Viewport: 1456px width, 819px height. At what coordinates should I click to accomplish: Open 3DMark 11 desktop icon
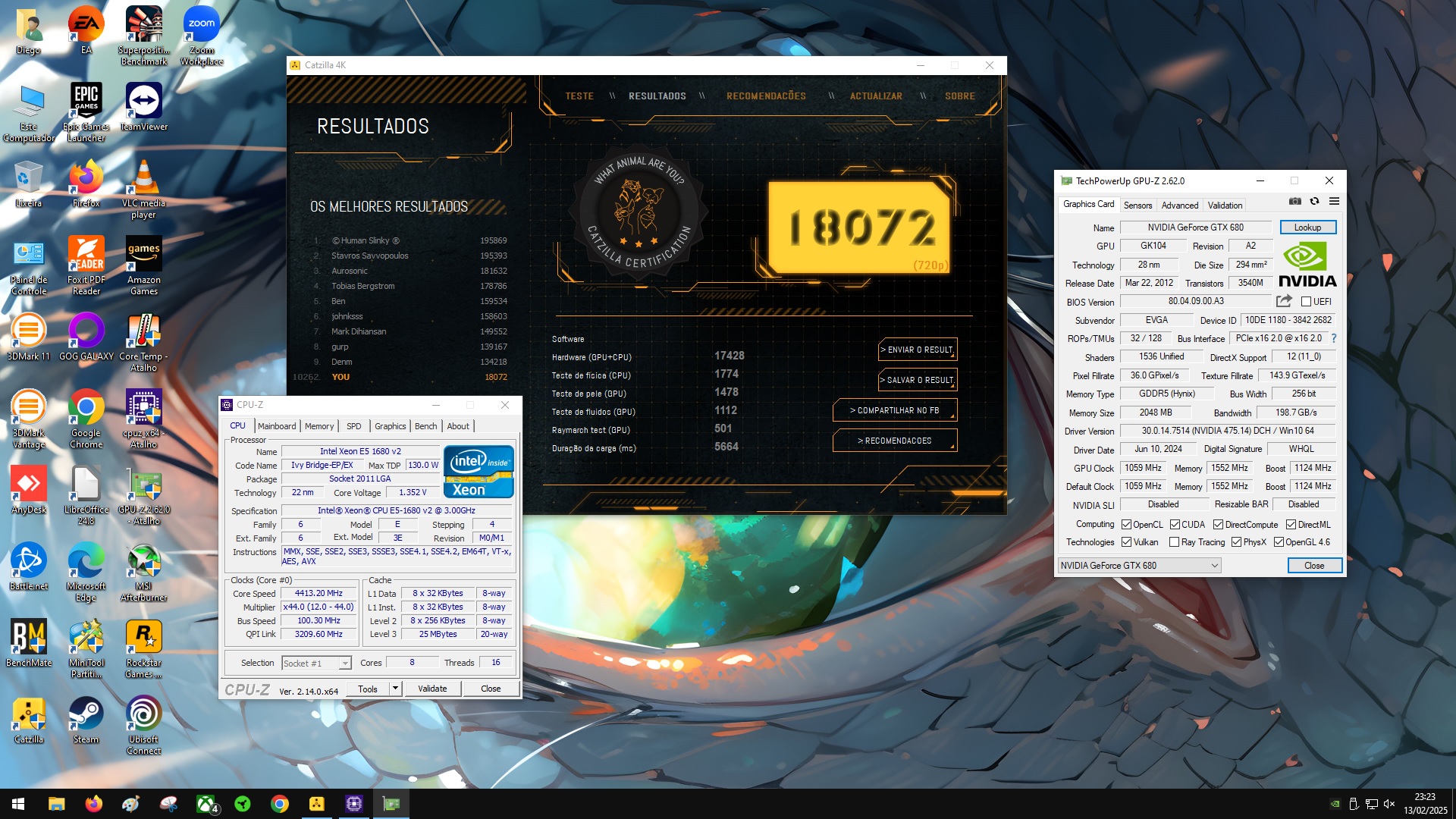(x=29, y=337)
